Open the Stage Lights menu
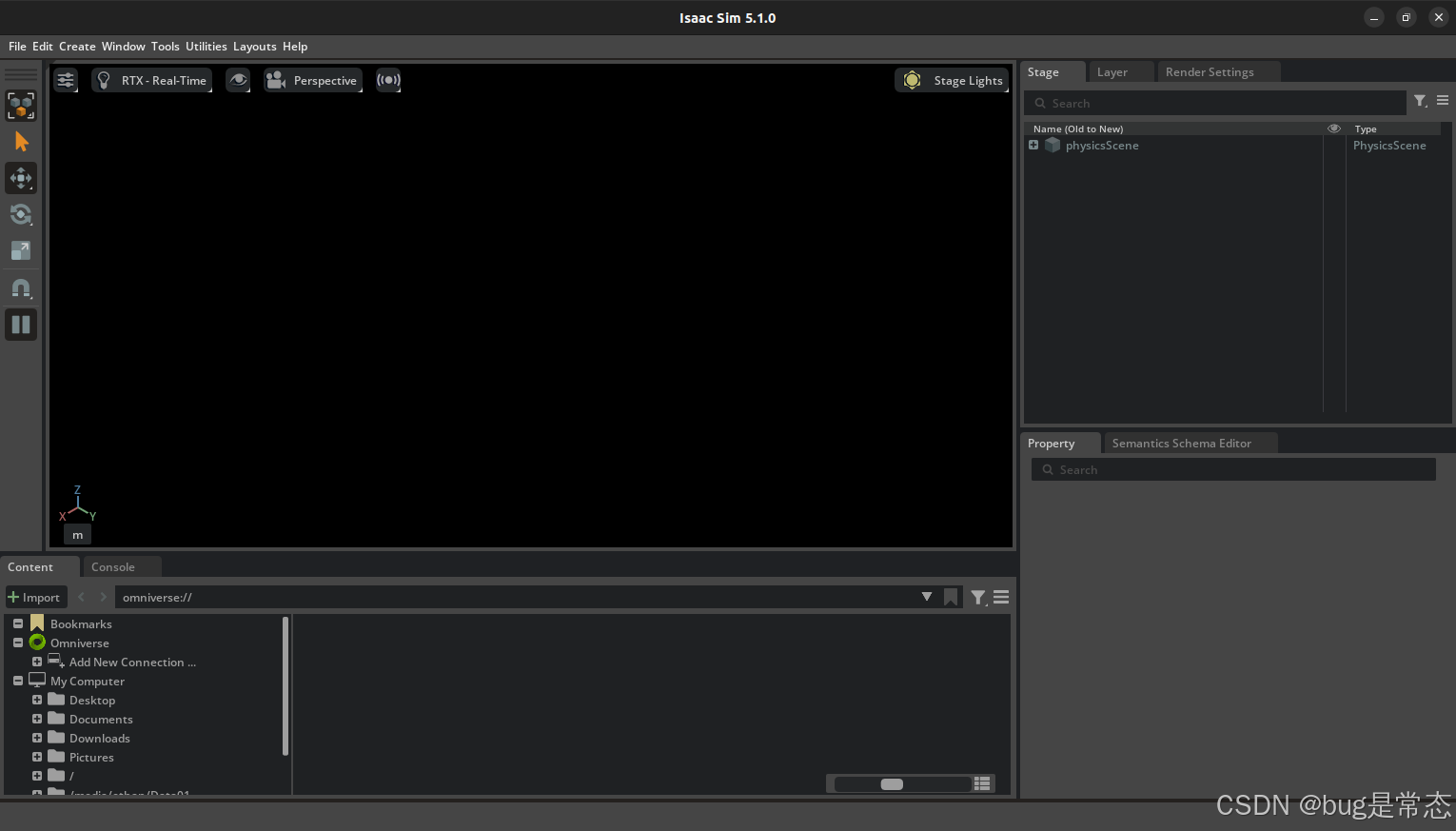The image size is (1456, 831). 952,80
